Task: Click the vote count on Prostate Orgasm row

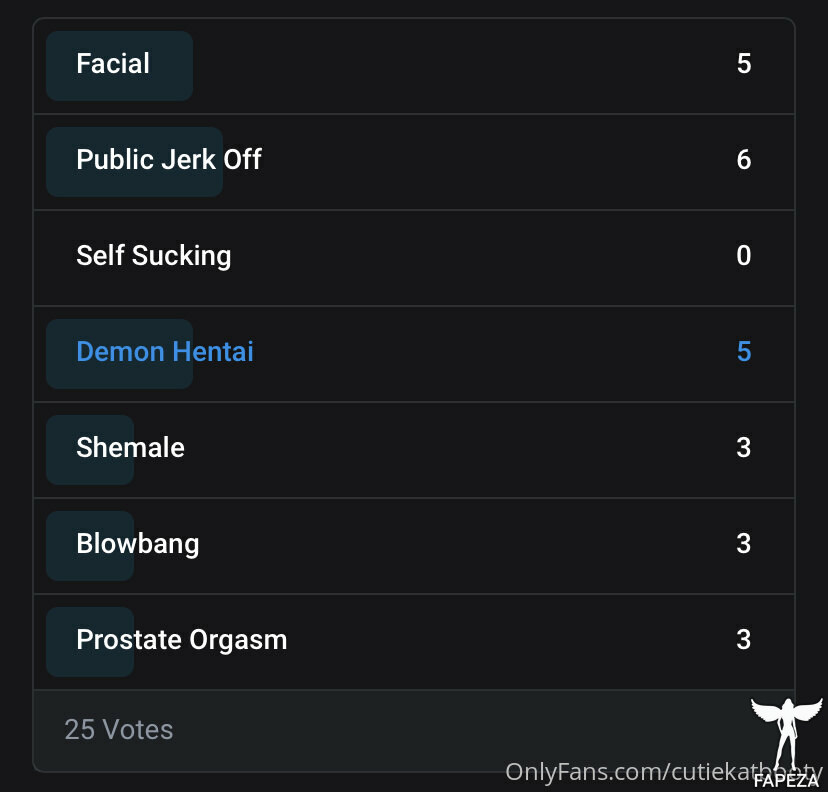Action: (744, 640)
